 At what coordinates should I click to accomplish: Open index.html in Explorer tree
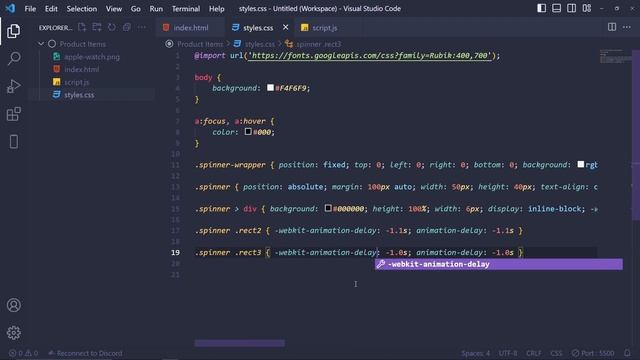pos(81,69)
